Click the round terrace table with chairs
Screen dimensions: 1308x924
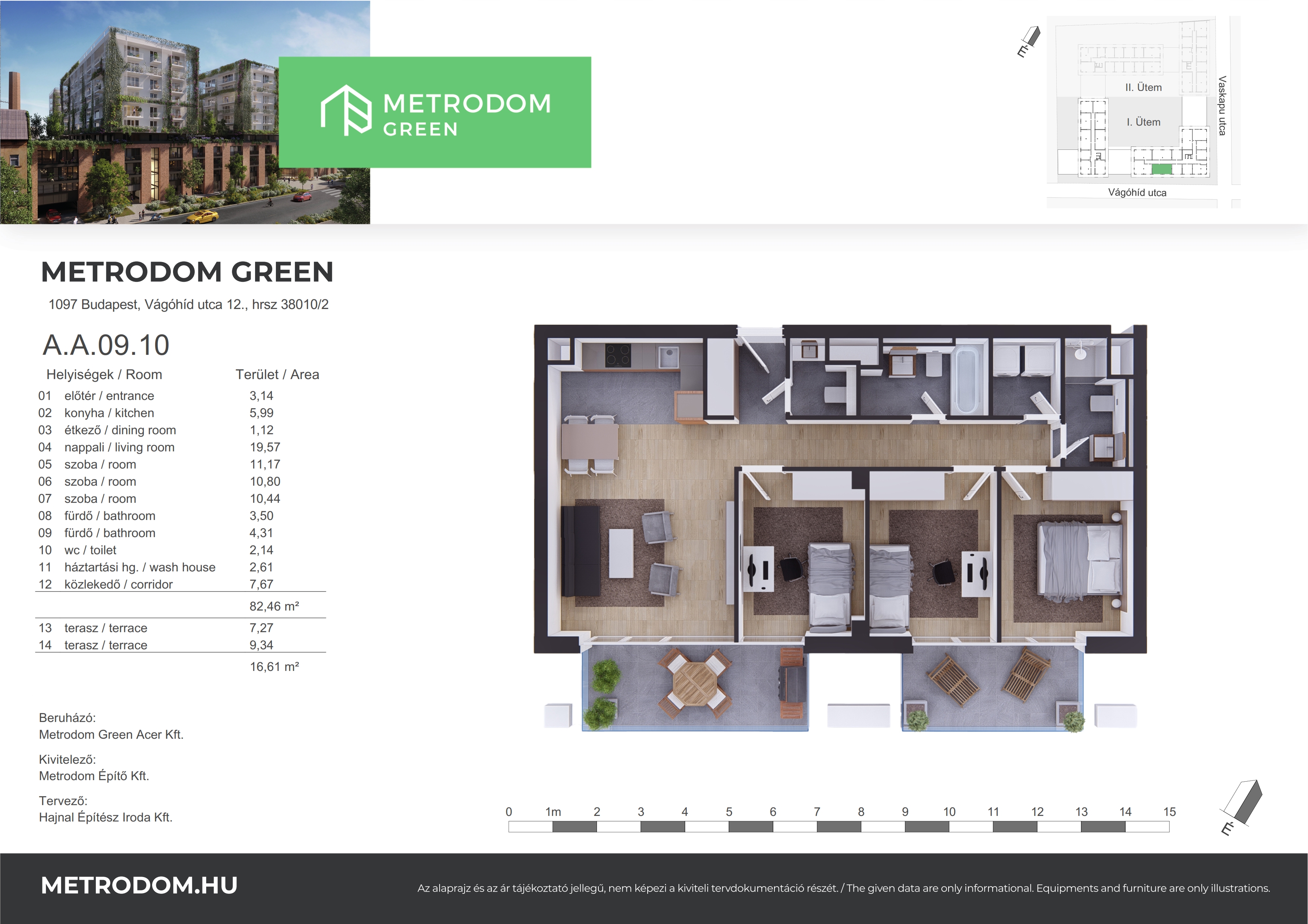point(696,682)
